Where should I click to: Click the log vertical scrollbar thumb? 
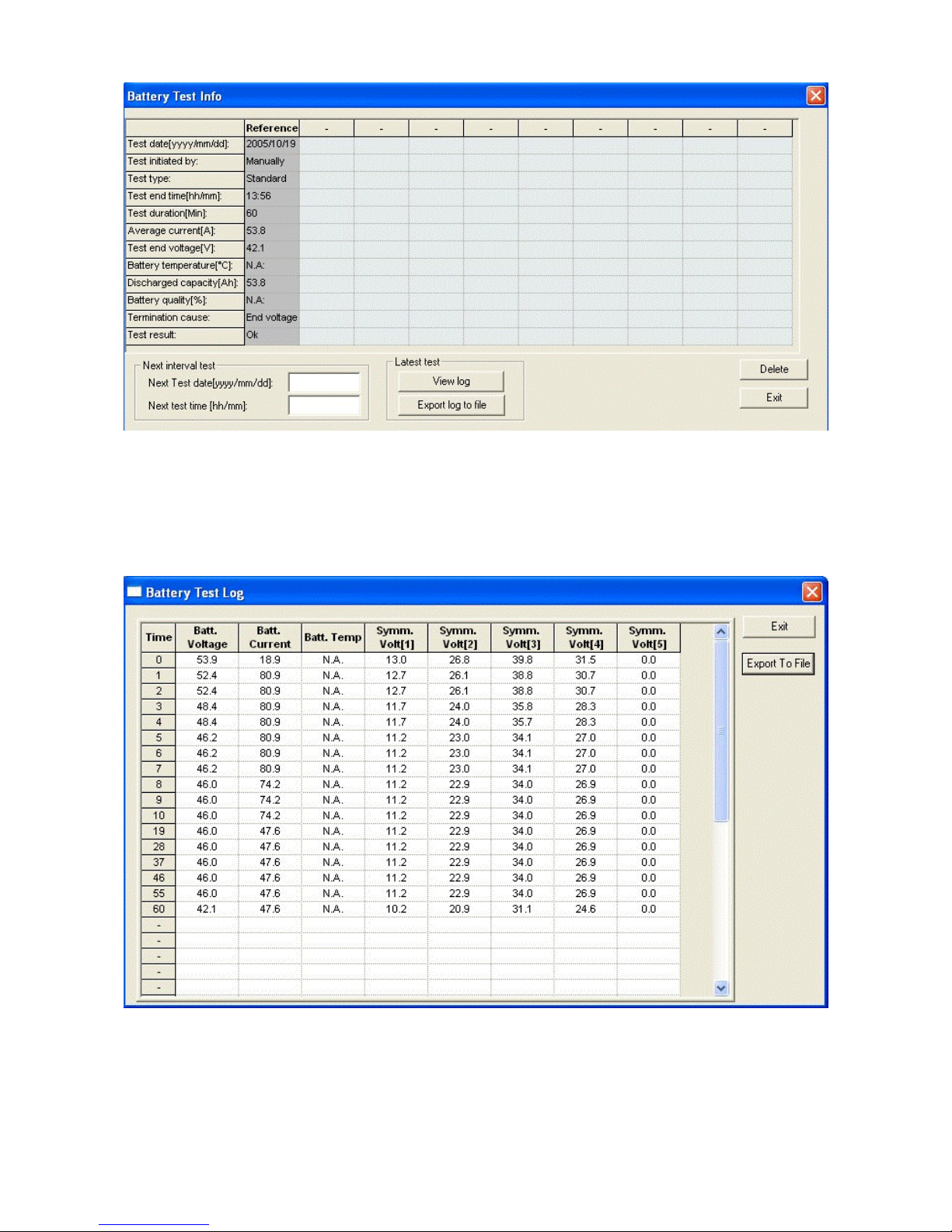[721, 731]
